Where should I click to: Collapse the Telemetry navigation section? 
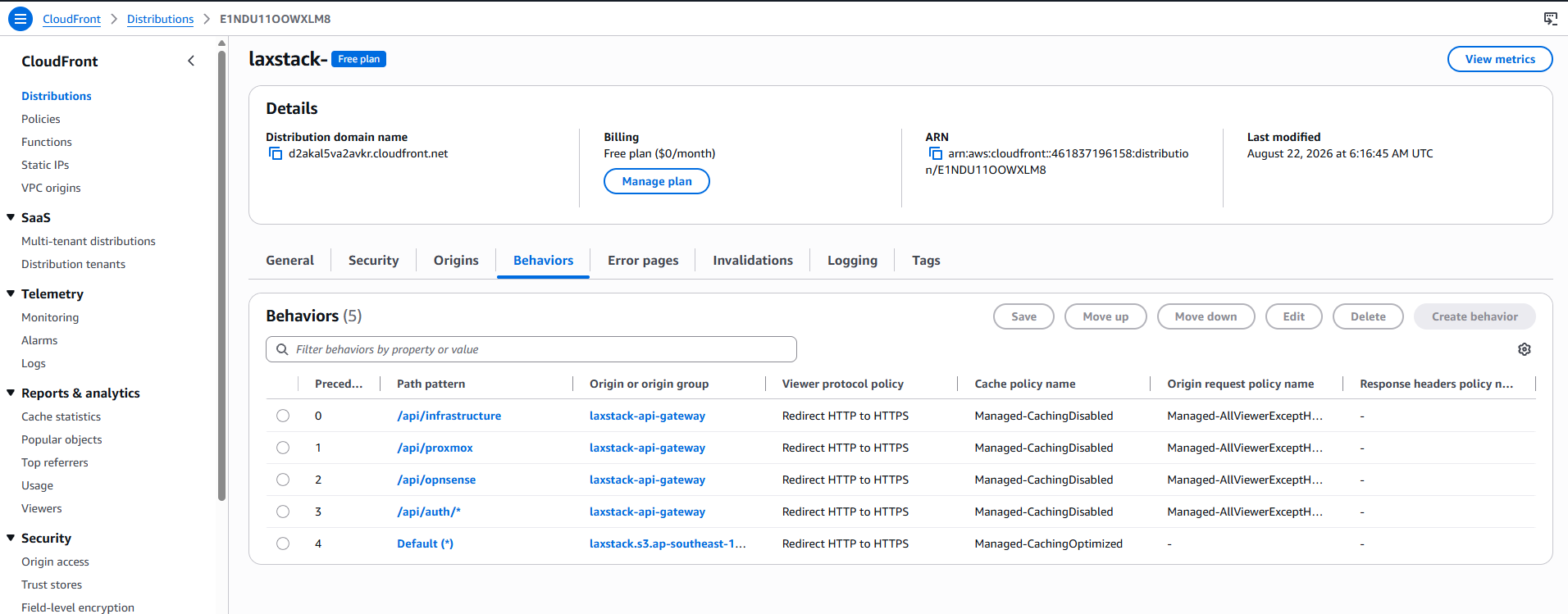[x=11, y=293]
